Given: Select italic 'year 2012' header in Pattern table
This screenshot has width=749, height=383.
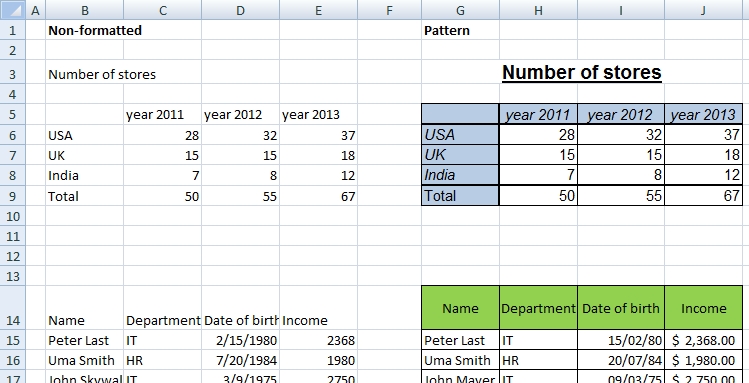Looking at the screenshot, I should 621,114.
